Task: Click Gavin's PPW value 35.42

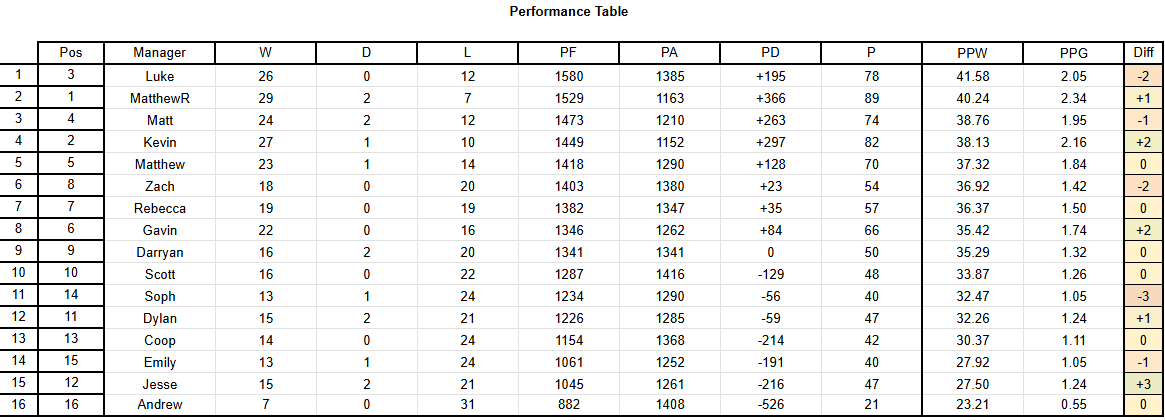Action: (973, 230)
